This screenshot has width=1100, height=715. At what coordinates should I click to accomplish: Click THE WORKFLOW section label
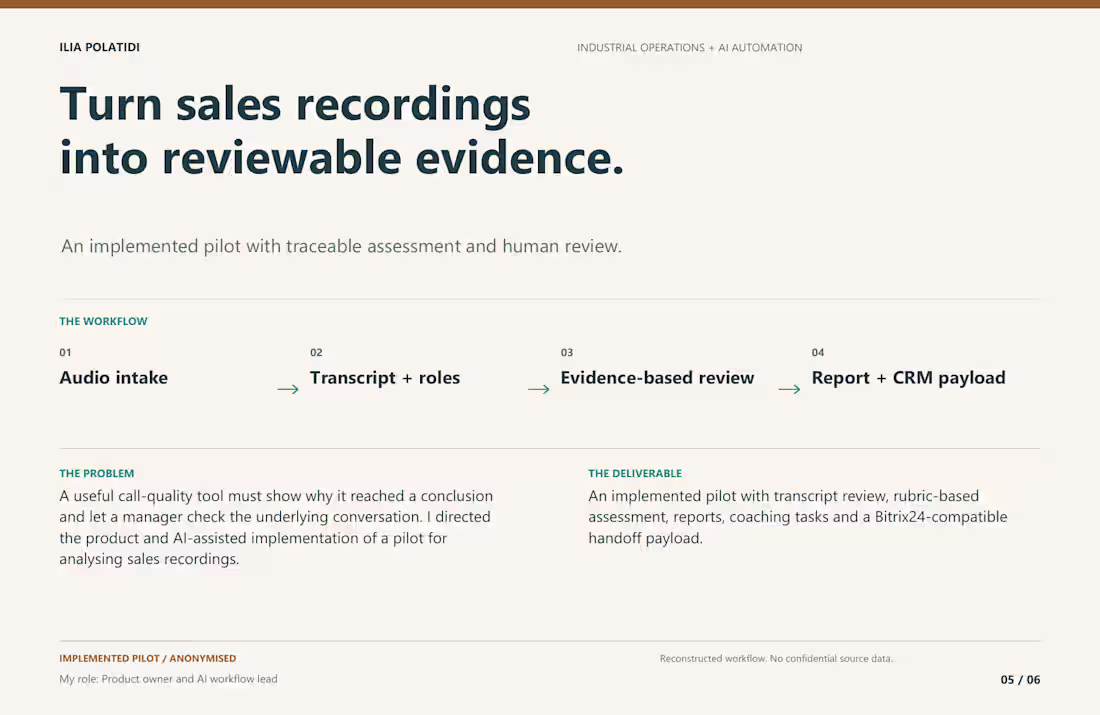tap(103, 321)
